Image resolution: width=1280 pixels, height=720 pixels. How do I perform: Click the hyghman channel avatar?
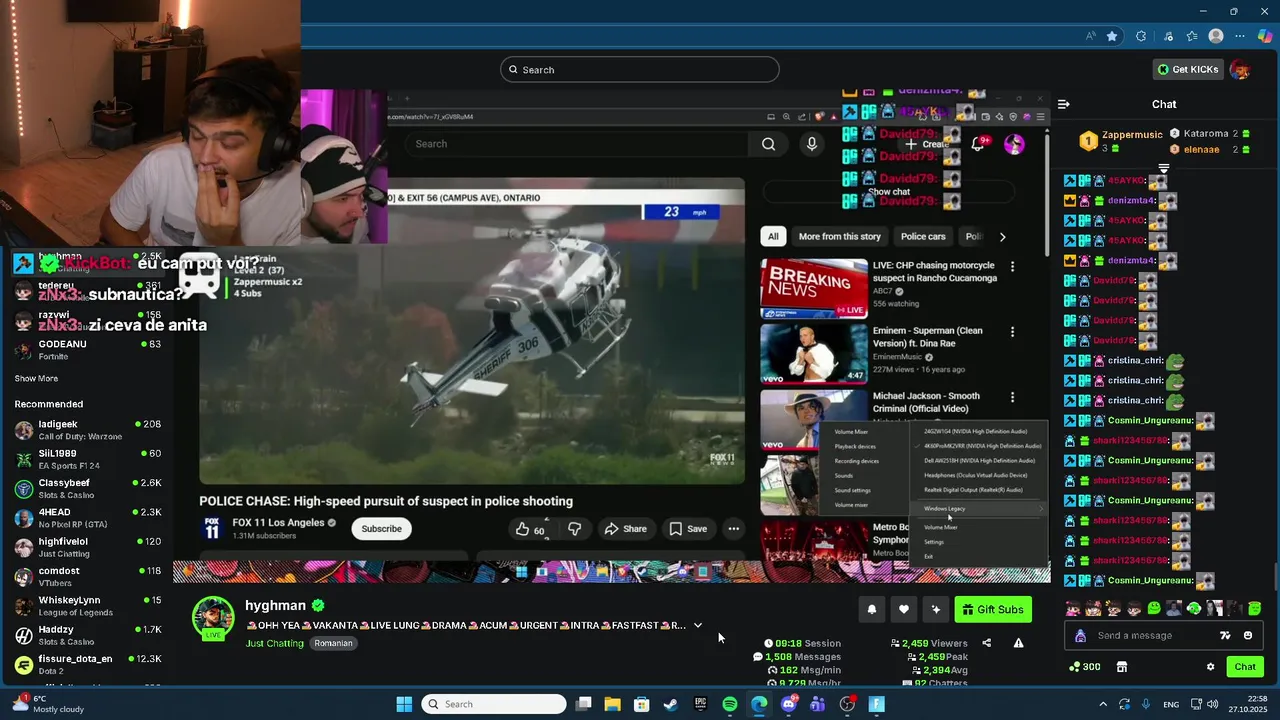(x=213, y=618)
